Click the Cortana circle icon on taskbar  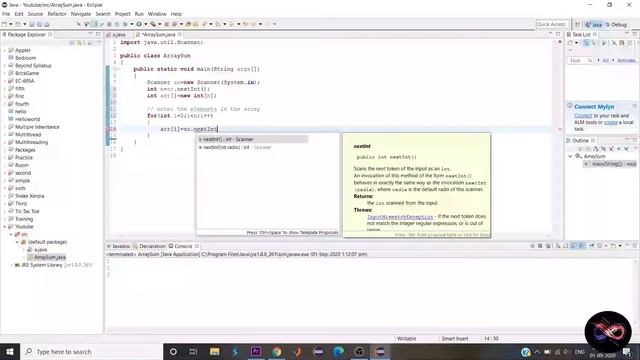pyautogui.click(x=173, y=352)
